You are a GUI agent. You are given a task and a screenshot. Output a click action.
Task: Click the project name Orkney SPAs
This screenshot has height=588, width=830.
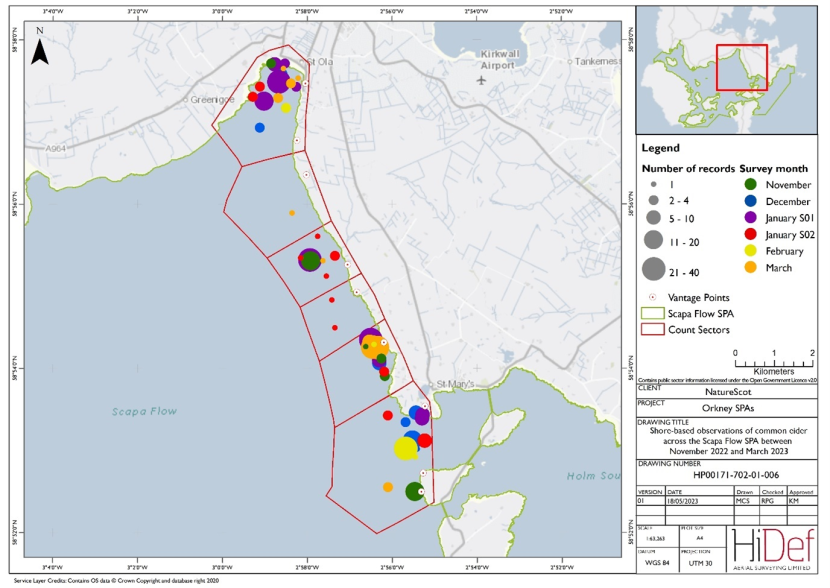point(727,408)
